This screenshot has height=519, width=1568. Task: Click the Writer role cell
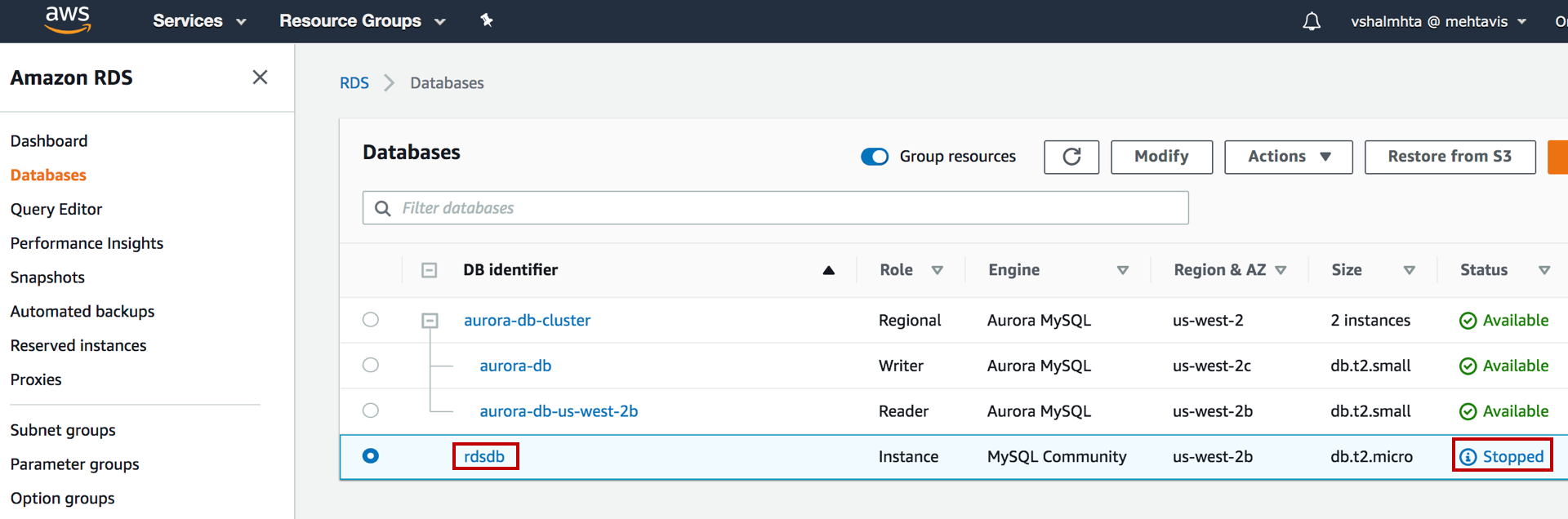point(901,366)
